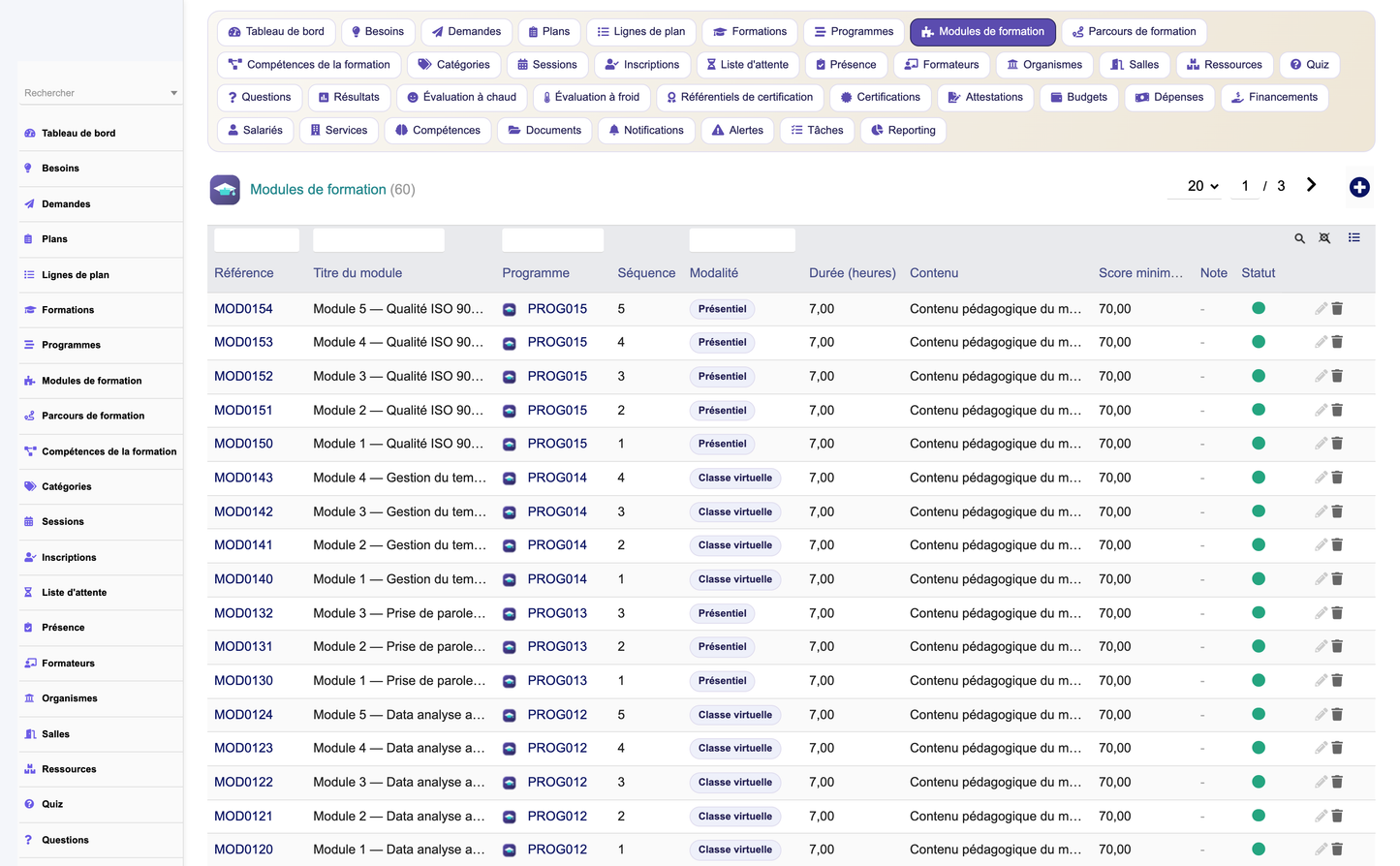Delete module MOD0120 with trash icon
This screenshot has height=866, width=1400.
point(1337,849)
